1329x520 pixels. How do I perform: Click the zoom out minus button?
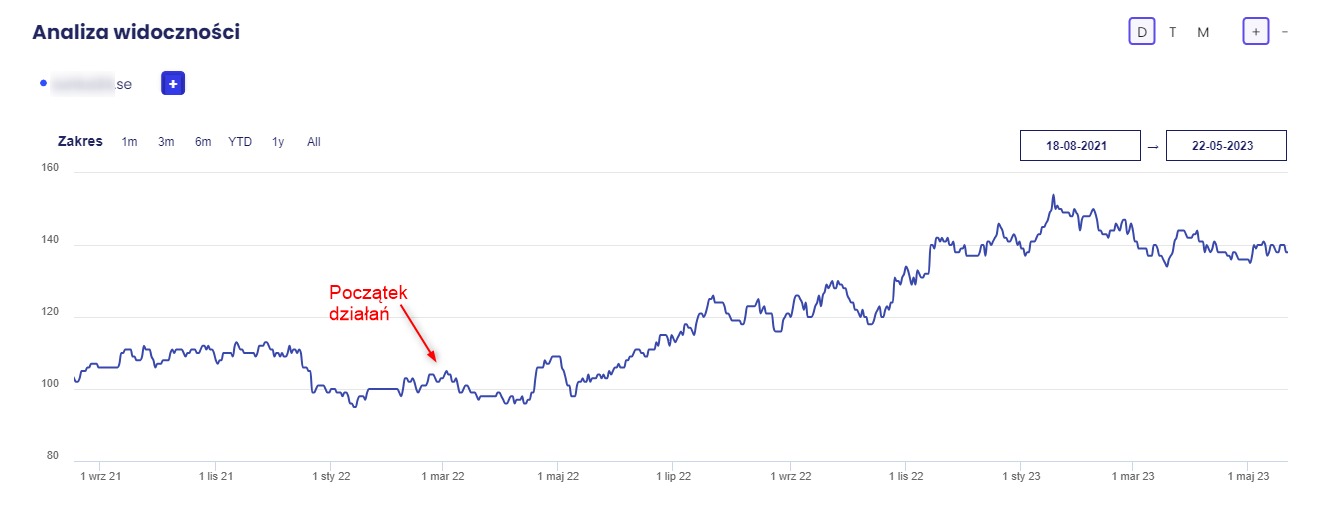click(1285, 32)
